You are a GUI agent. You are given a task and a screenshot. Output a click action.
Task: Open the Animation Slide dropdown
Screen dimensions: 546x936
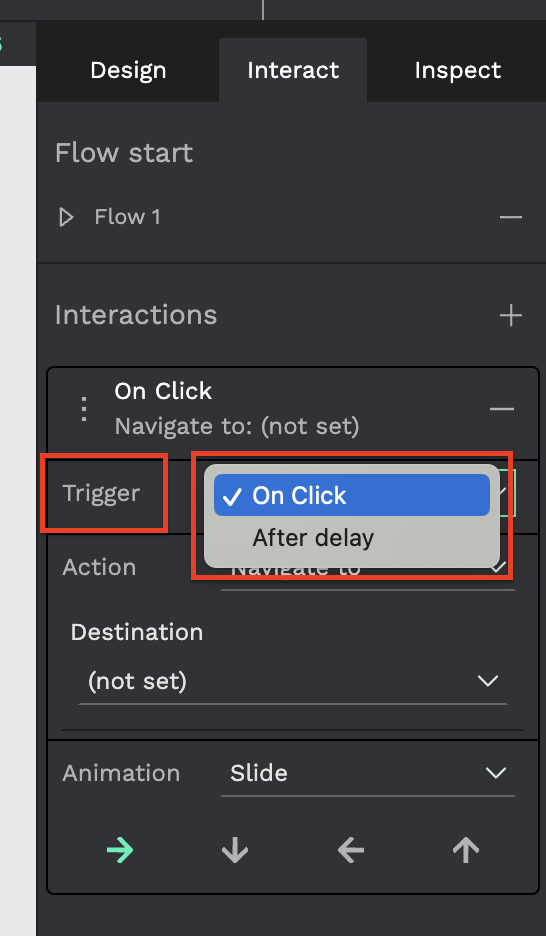coord(368,774)
